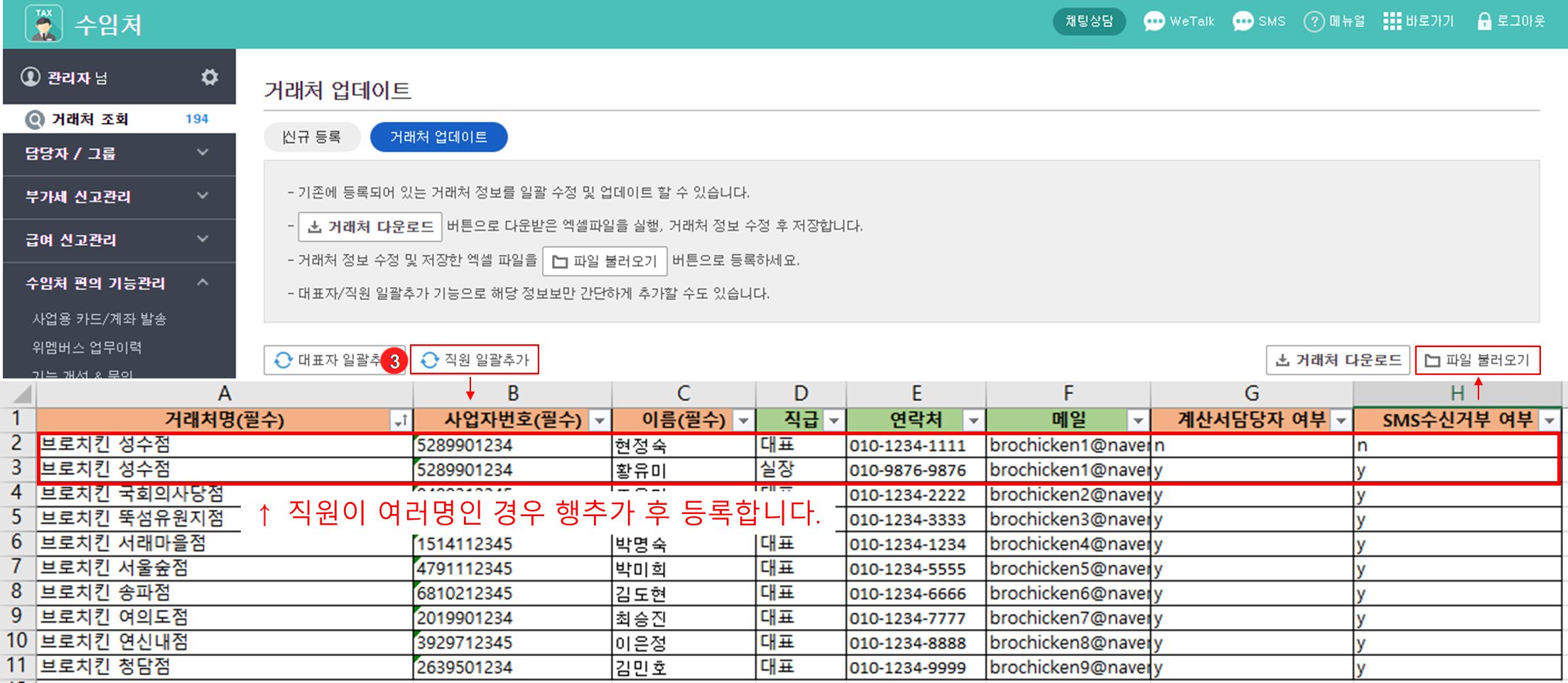Open the 메뉴얼 help icon
Screen dimensions: 1568x683
click(x=1314, y=21)
